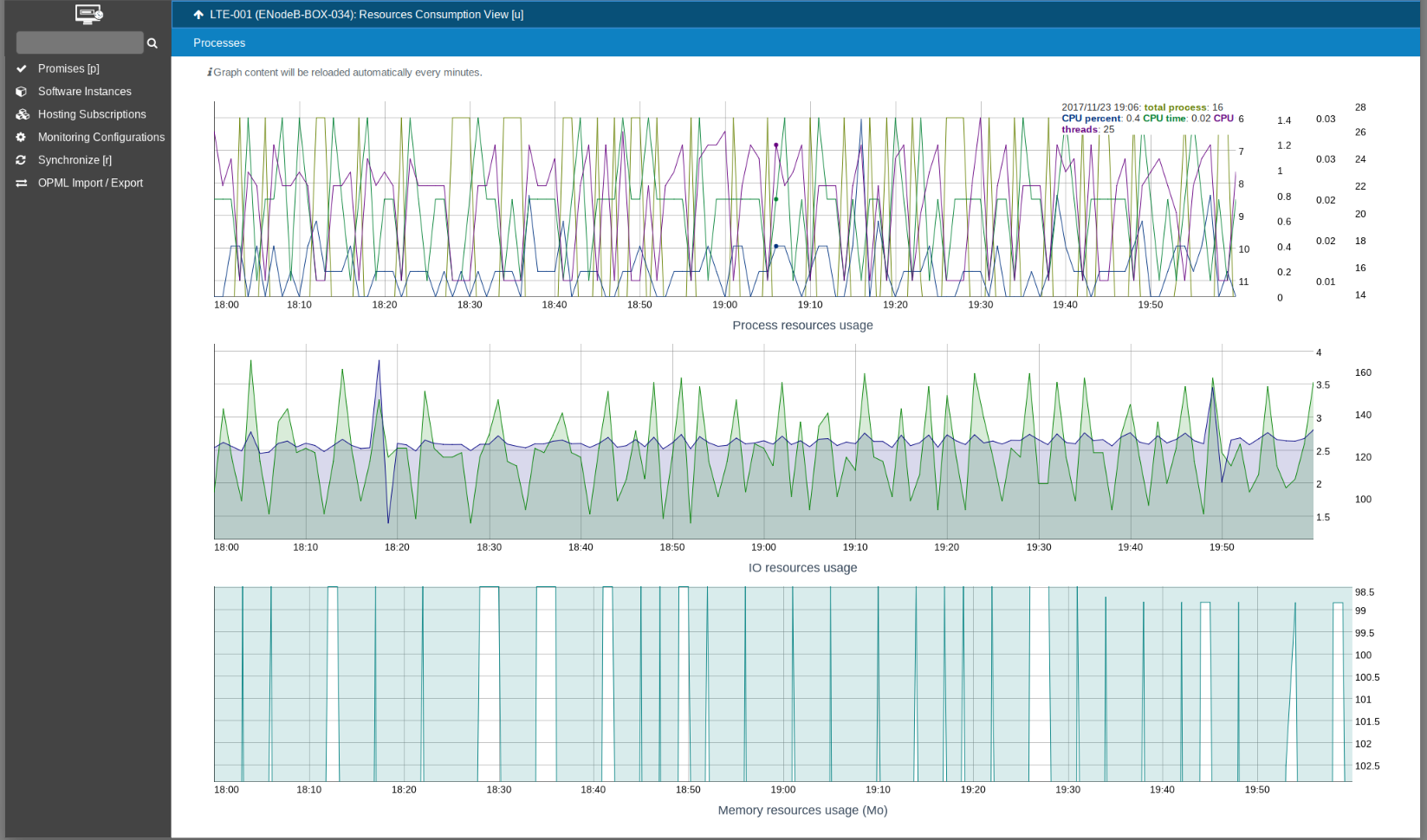This screenshot has height=840, width=1427.
Task: Open Software Instances menu entry
Action: [x=85, y=91]
